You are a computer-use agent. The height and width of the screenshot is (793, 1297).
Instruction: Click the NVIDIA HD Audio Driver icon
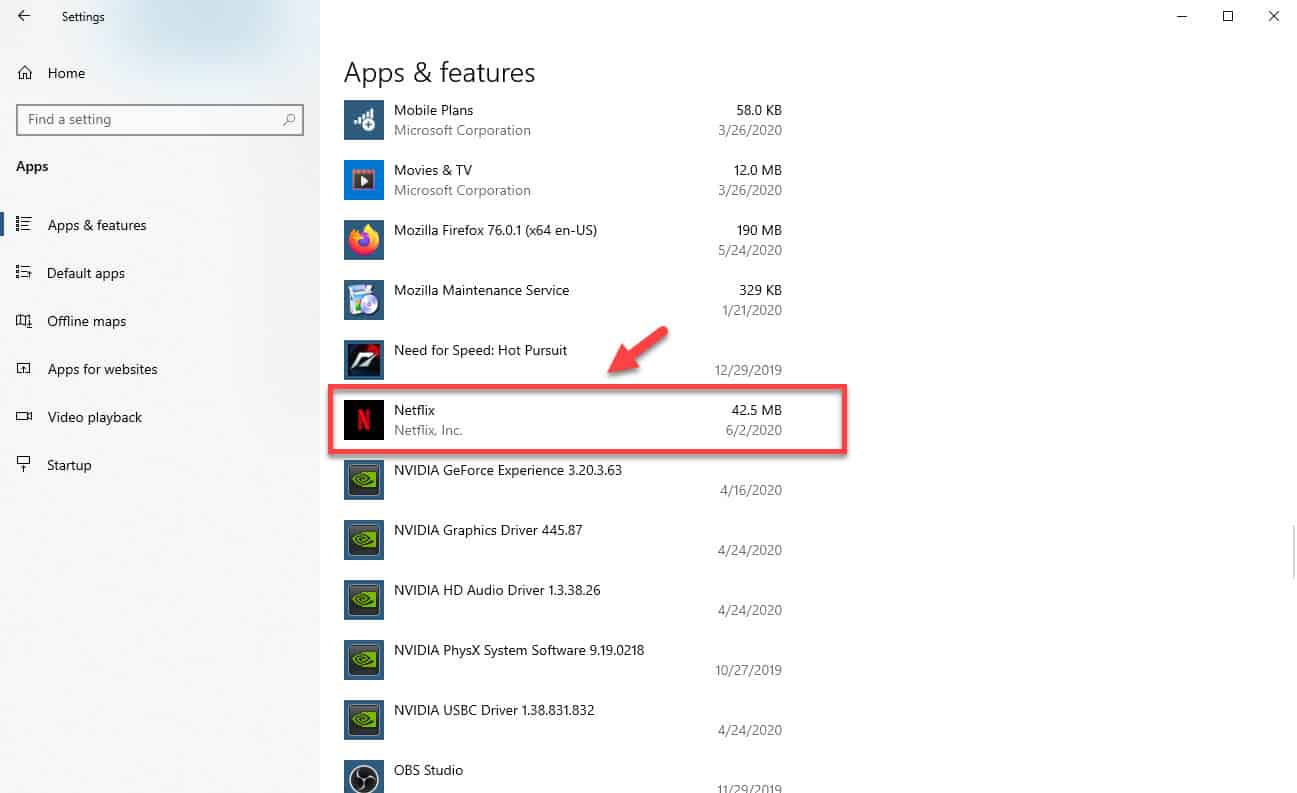pos(364,600)
